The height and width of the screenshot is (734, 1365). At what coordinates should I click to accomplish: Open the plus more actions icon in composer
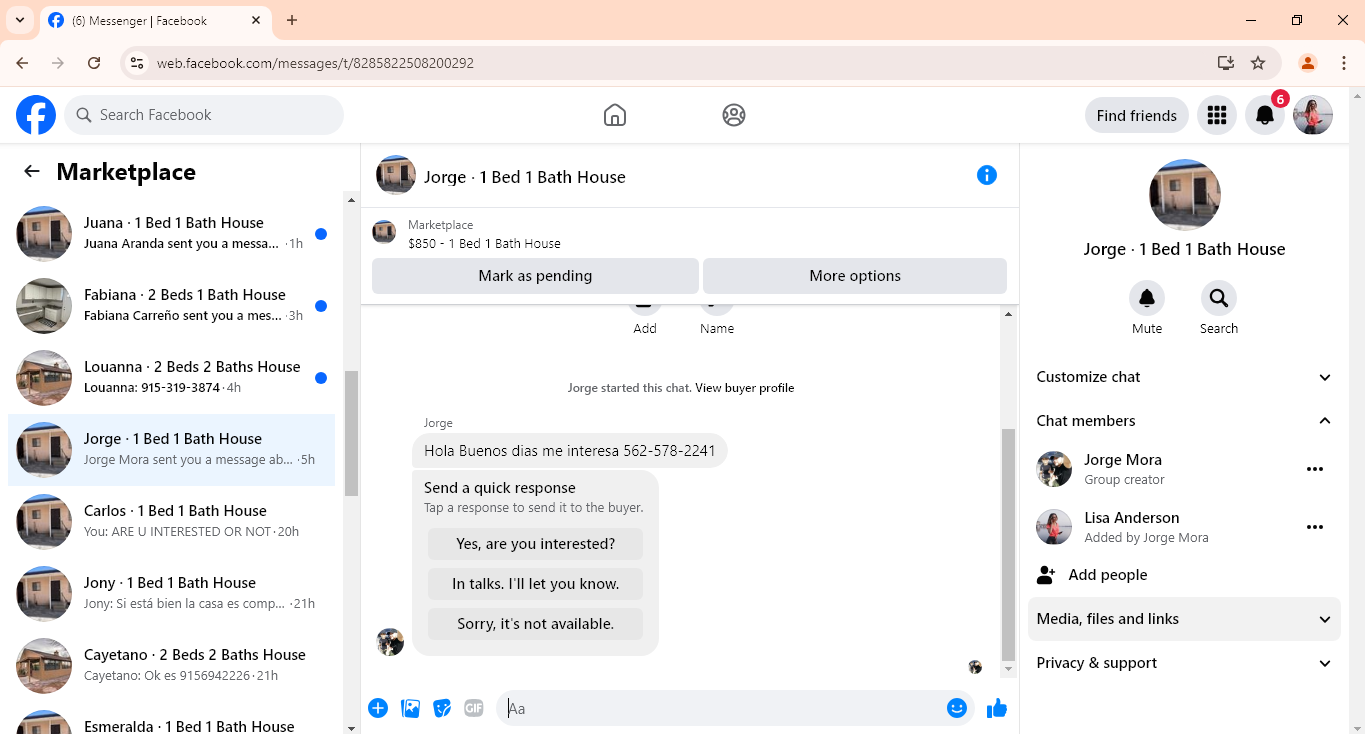378,708
